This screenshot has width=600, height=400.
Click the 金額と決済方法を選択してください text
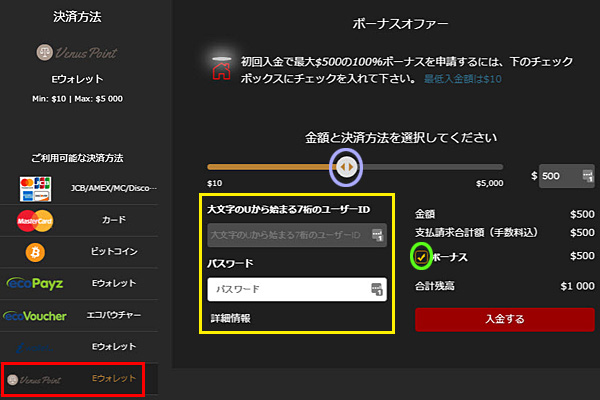pyautogui.click(x=401, y=138)
